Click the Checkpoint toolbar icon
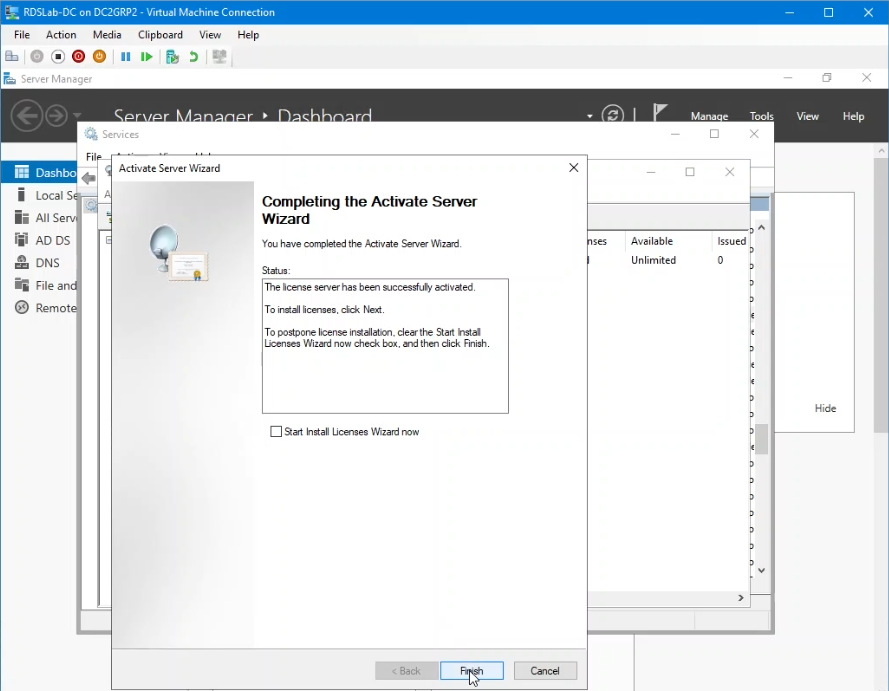 click(172, 57)
